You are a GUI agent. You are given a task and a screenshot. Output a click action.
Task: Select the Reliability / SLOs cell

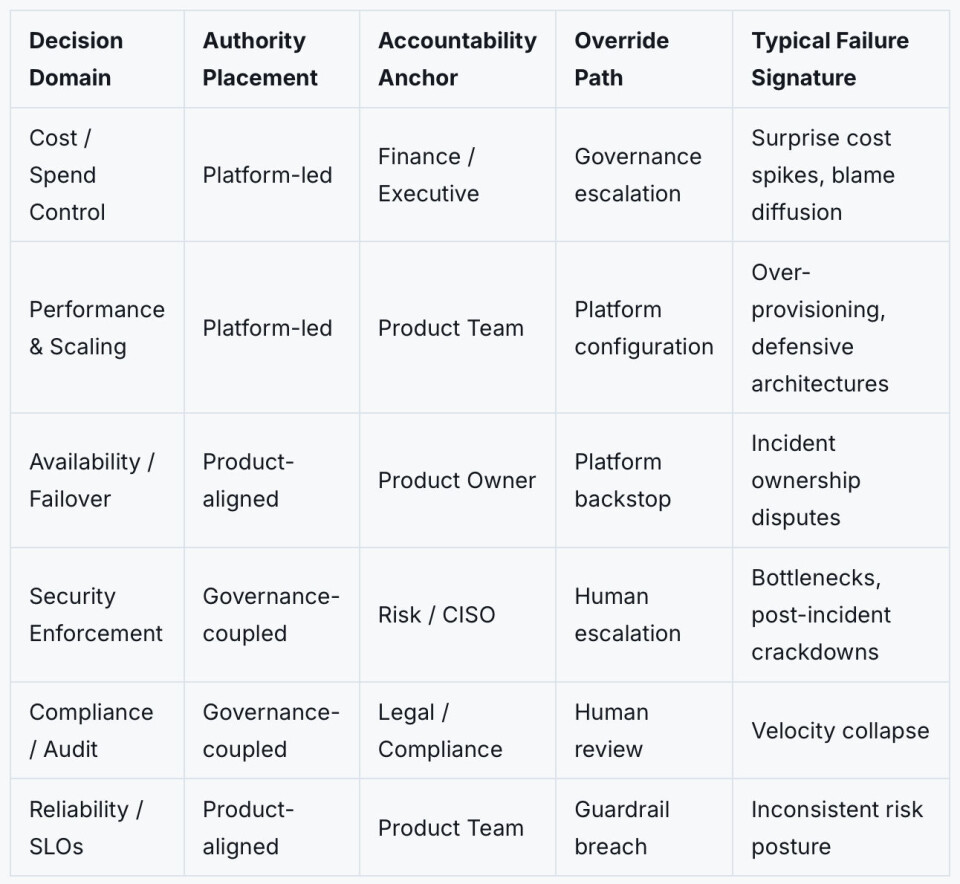[86, 828]
